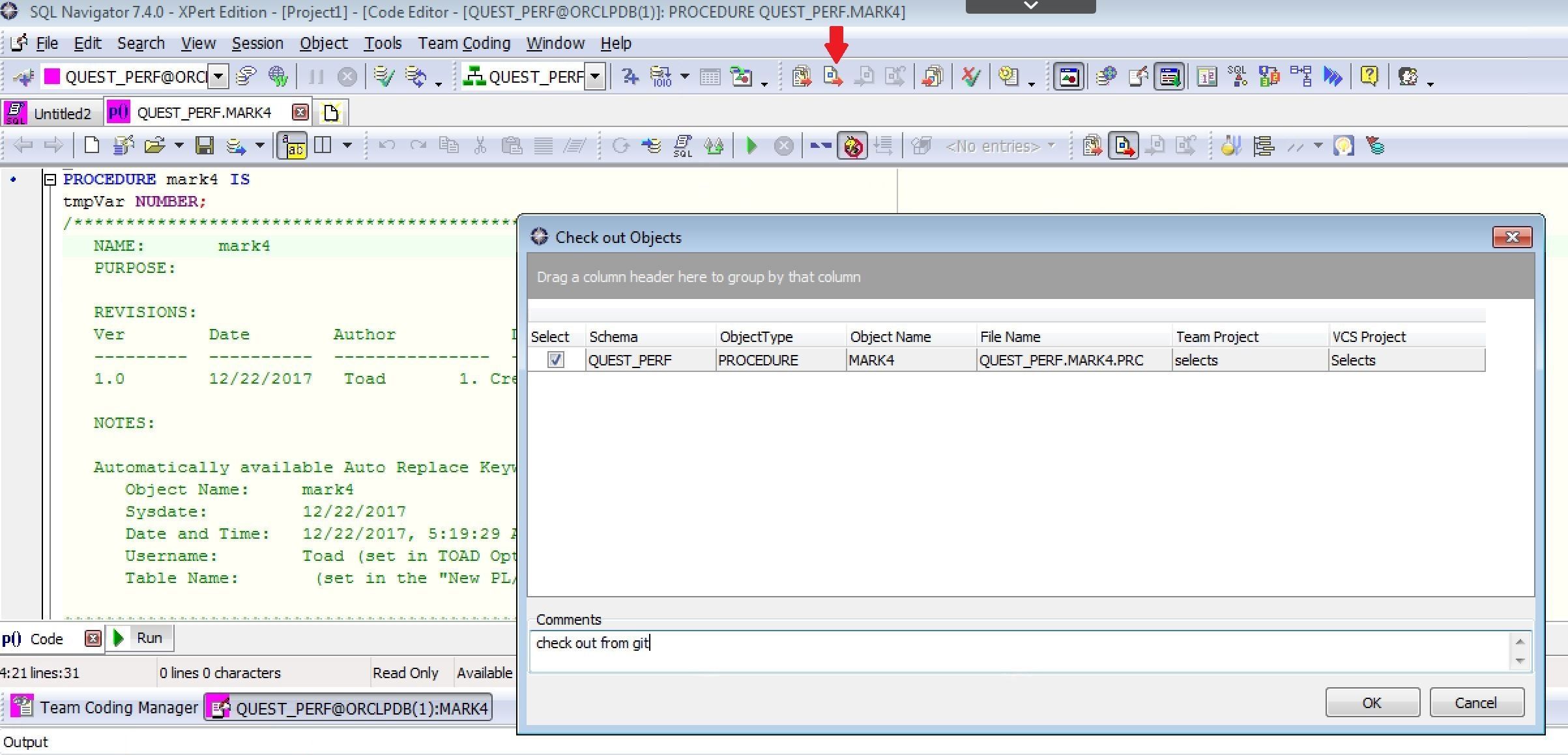Click into the Comments text field
The width and height of the screenshot is (1568, 755).
[x=1020, y=651]
